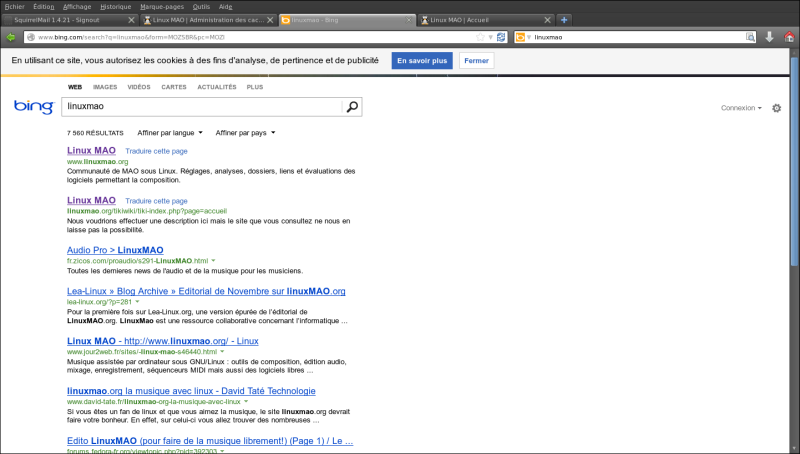The image size is (800, 454).
Task: Expand arrow next to lea-linux.org URL
Action: click(x=137, y=301)
